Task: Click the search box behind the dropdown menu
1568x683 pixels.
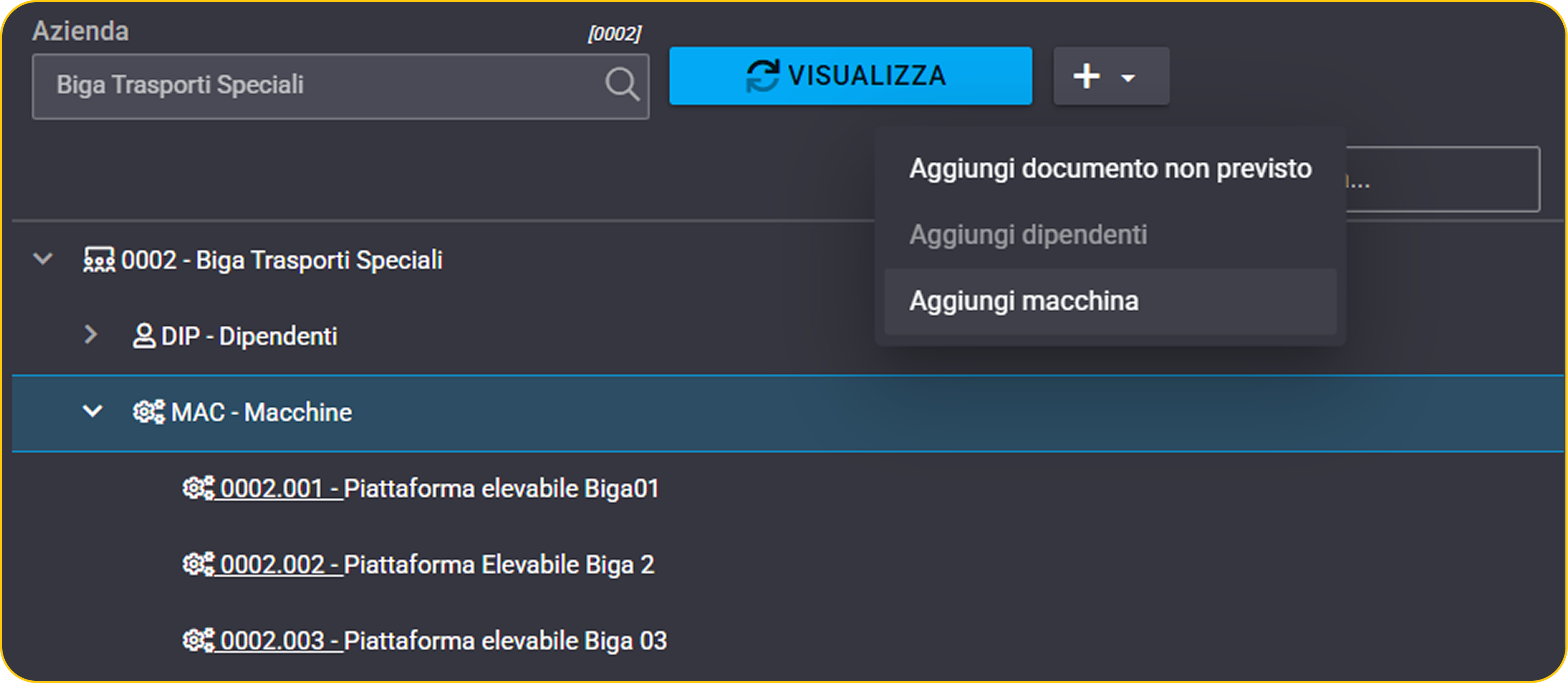Action: [1443, 179]
